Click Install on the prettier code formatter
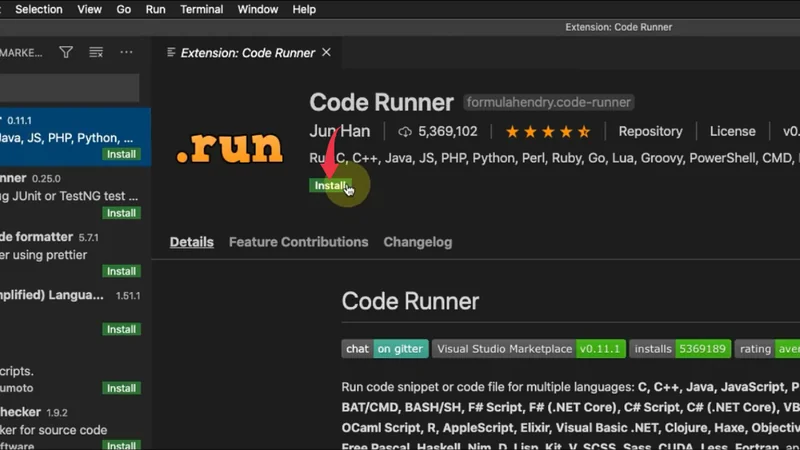 [x=121, y=271]
